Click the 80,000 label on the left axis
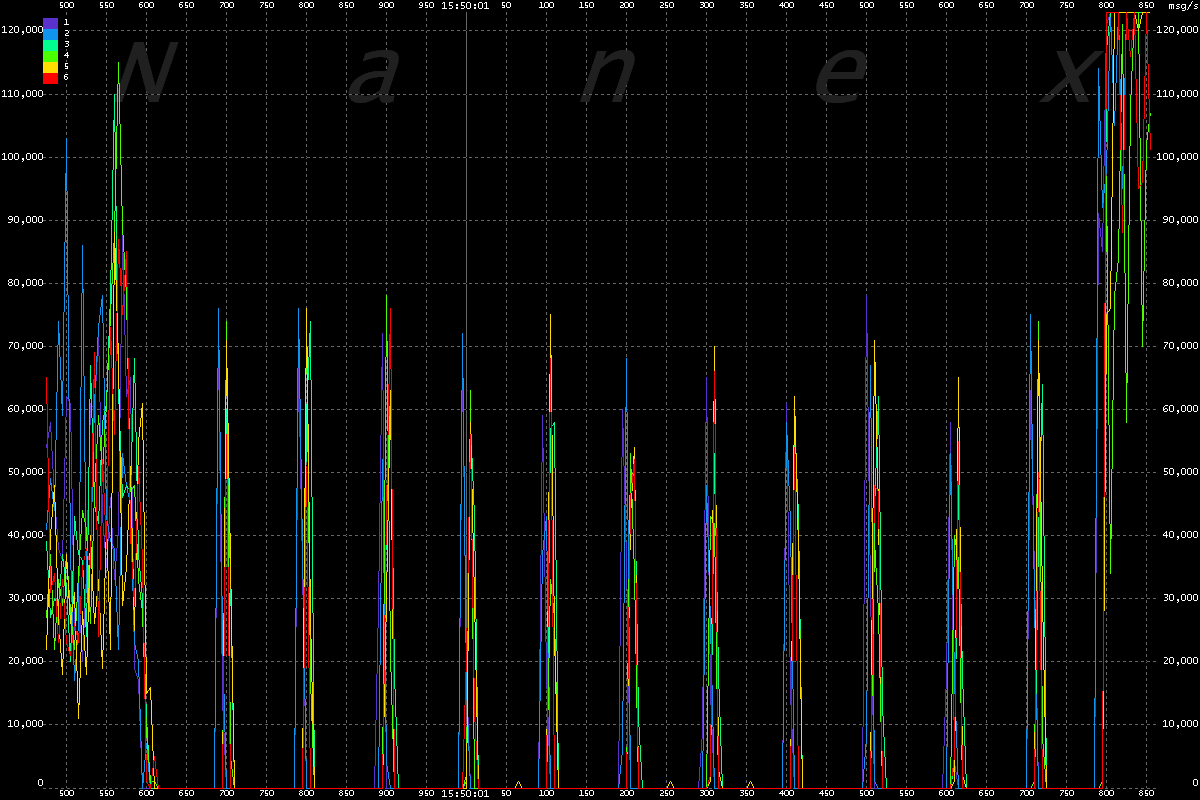This screenshot has height=800, width=1200. tap(22, 283)
